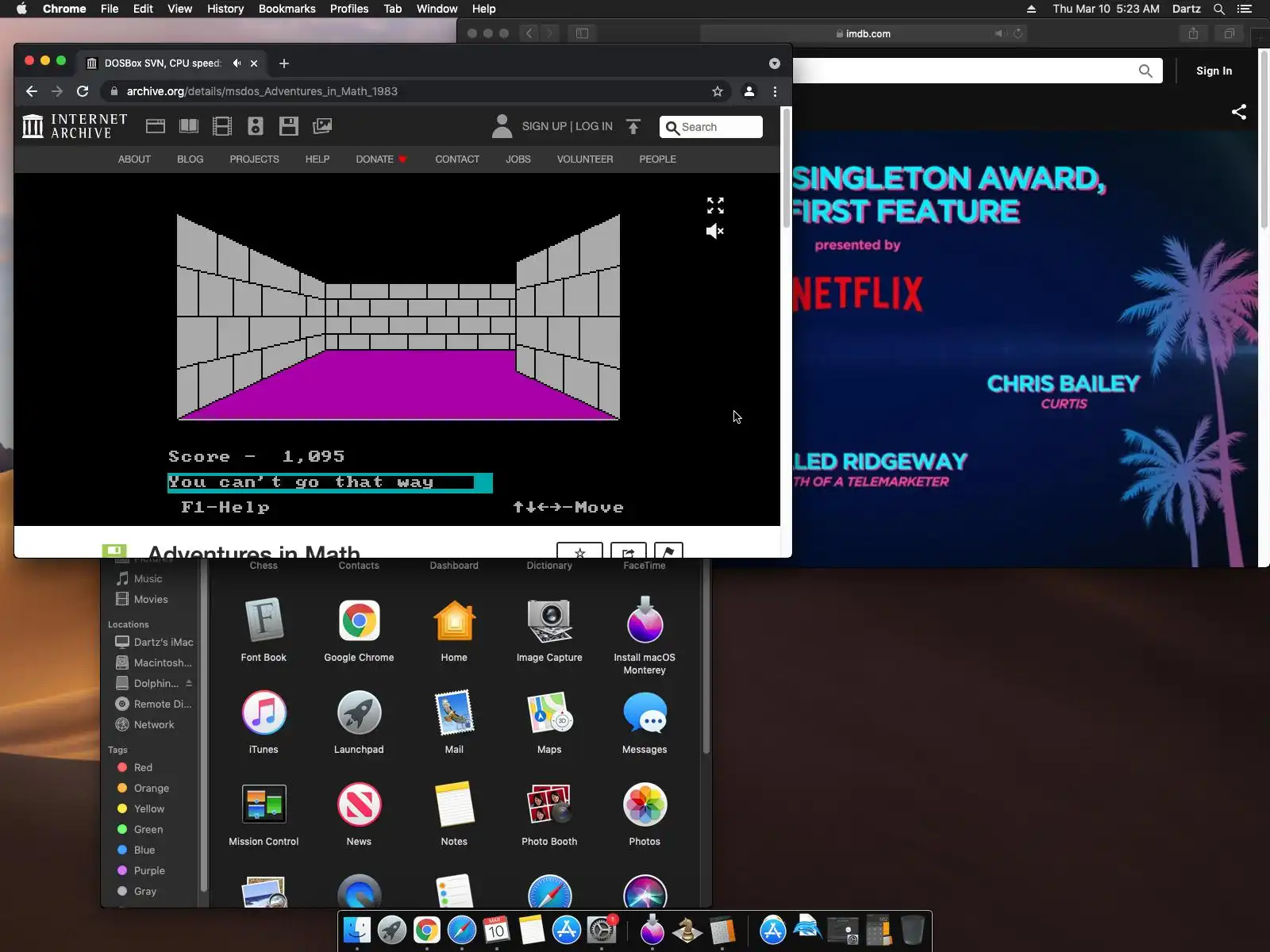Screen dimensions: 1270x952
Task: Click the share icon on the IMDb page
Action: (x=1239, y=112)
